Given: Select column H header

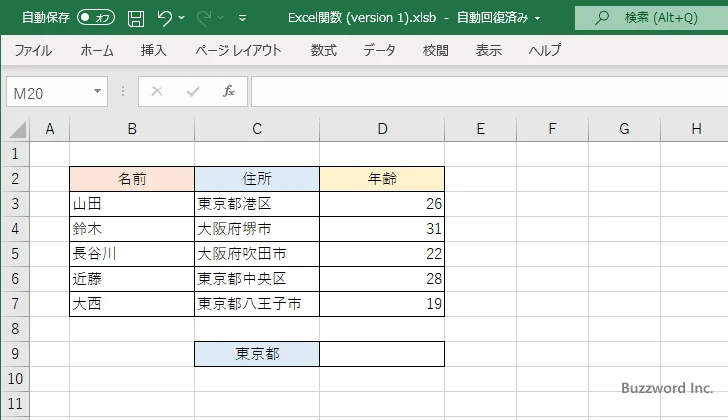Looking at the screenshot, I should [695, 129].
